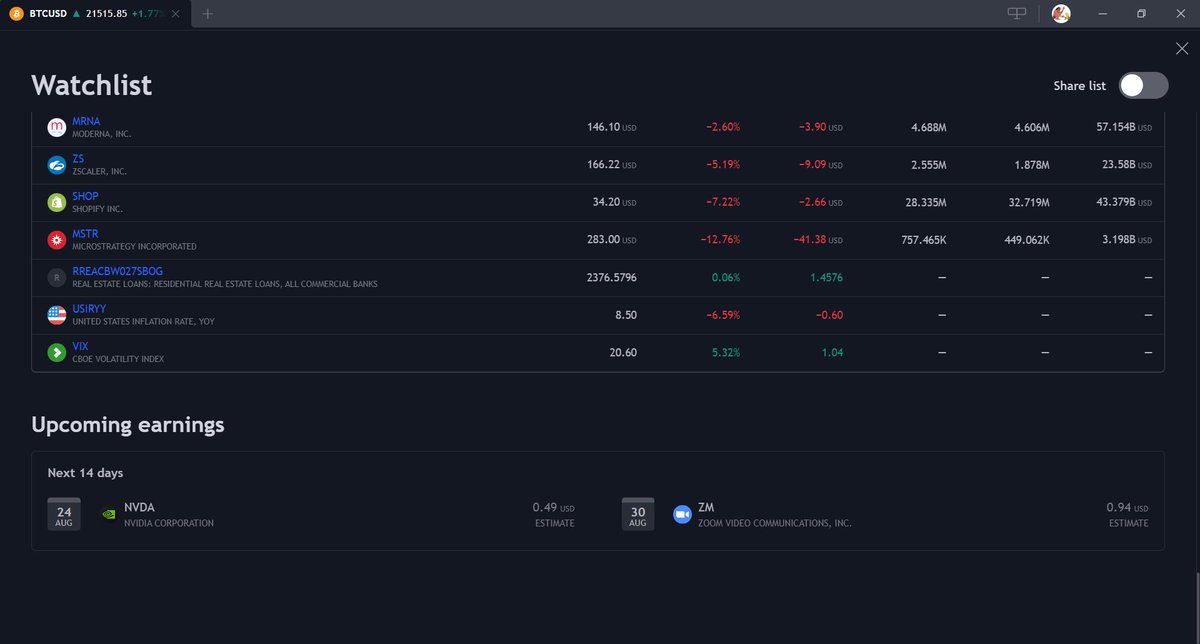Click ZS change percent −5.19%
The image size is (1200, 644).
[x=722, y=165]
